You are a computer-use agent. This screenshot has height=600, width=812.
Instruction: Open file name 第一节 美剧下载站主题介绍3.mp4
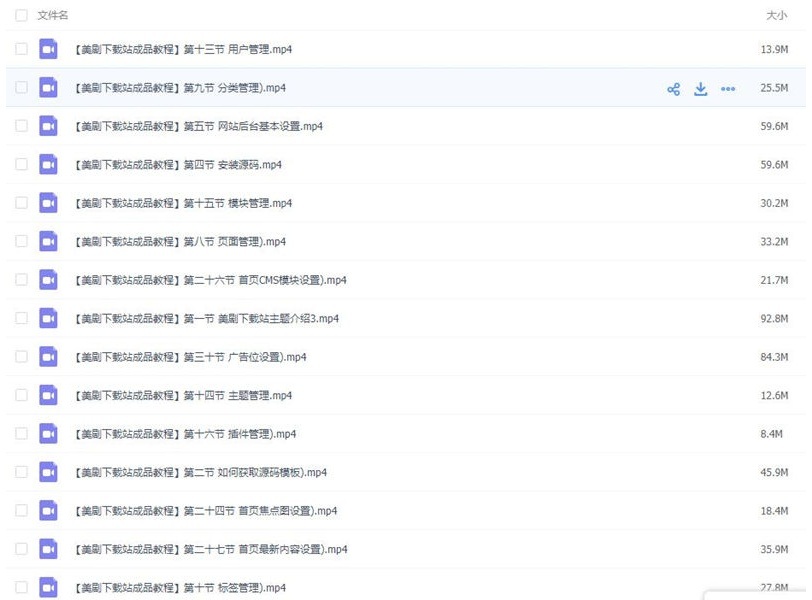click(x=207, y=318)
